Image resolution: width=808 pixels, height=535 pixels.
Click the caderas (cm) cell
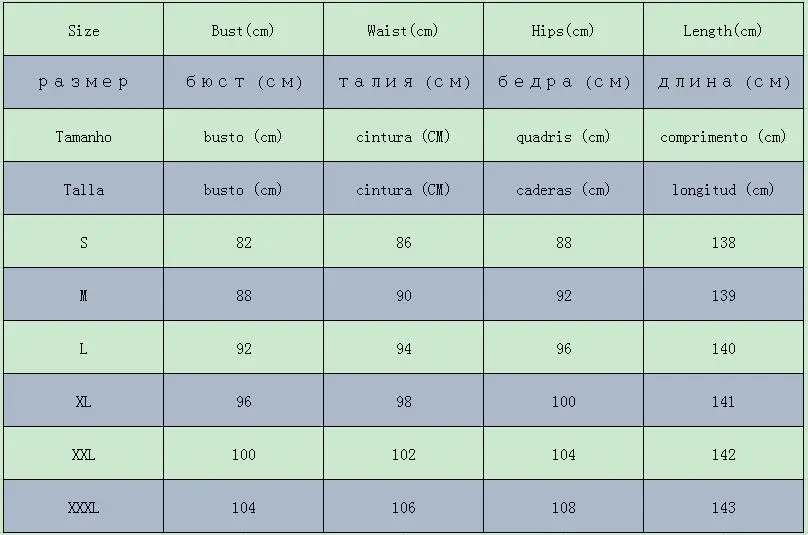(563, 190)
